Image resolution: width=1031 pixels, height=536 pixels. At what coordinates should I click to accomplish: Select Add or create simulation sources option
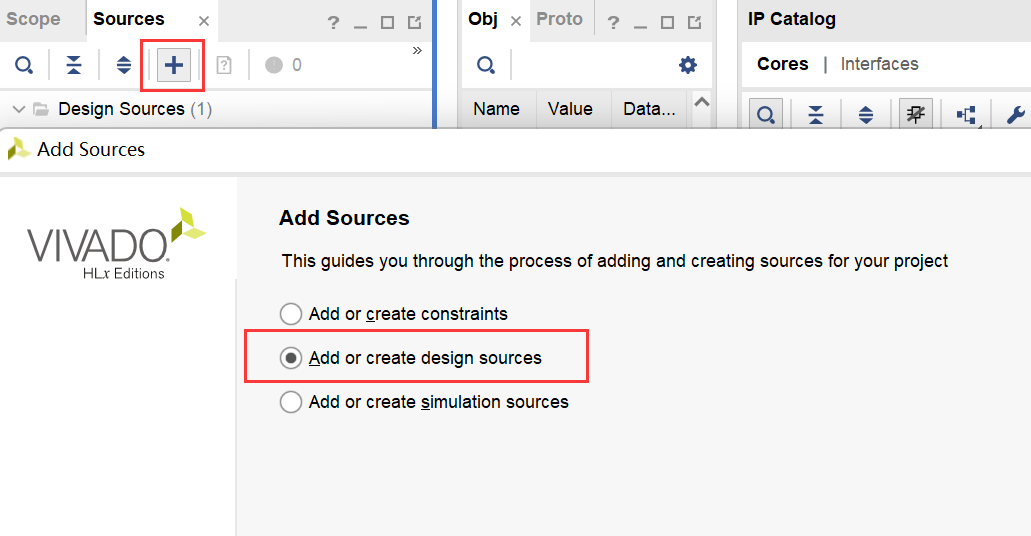[423, 402]
